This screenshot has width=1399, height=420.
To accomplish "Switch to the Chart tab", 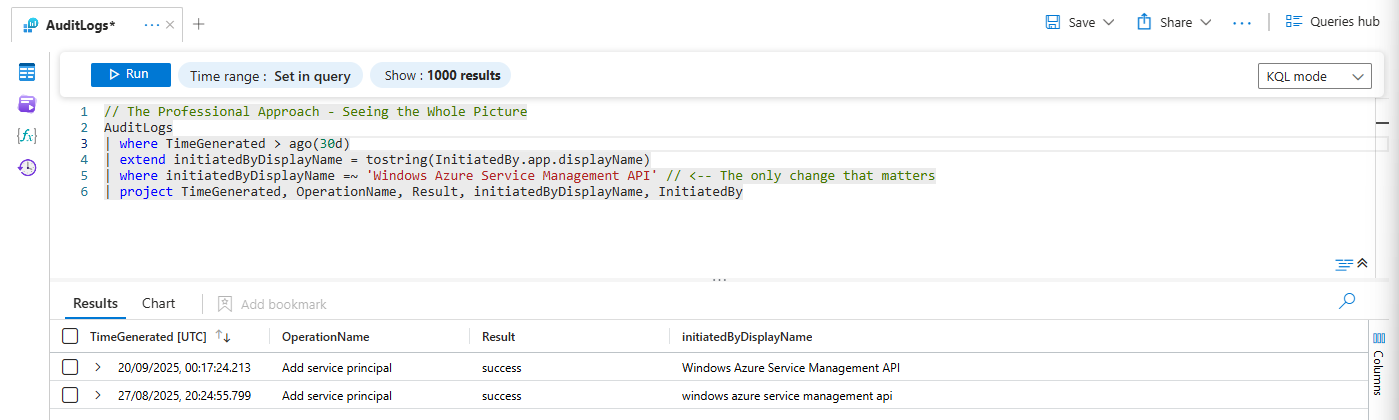I will click(158, 303).
